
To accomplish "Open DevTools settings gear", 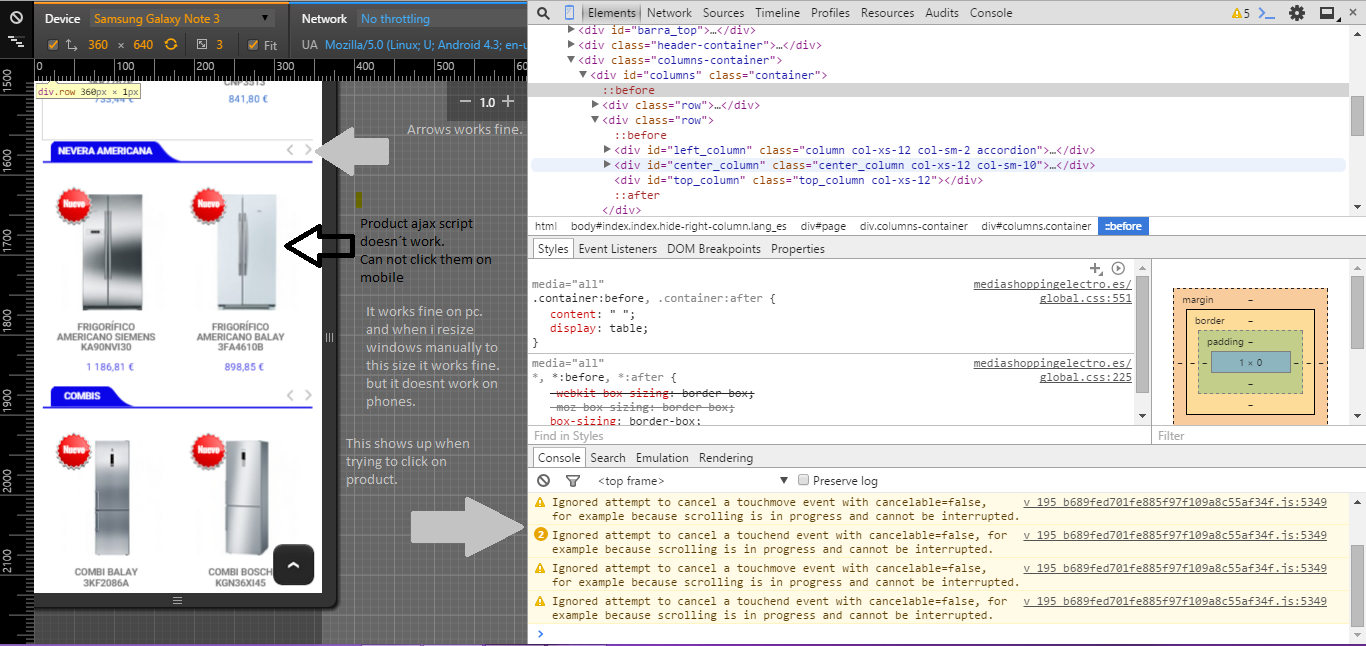I will pos(1297,13).
